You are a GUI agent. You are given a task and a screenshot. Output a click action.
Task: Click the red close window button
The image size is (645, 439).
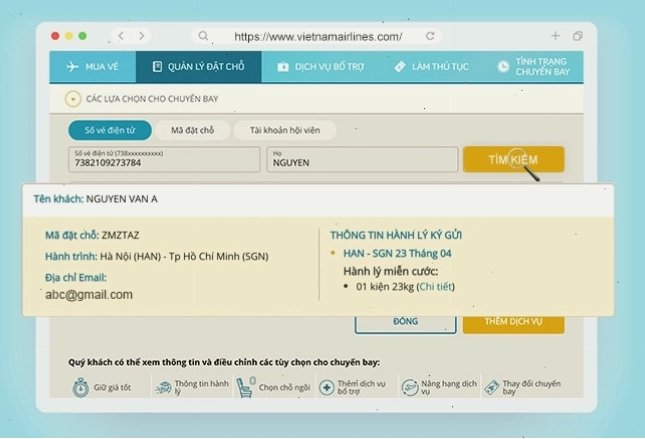click(55, 36)
